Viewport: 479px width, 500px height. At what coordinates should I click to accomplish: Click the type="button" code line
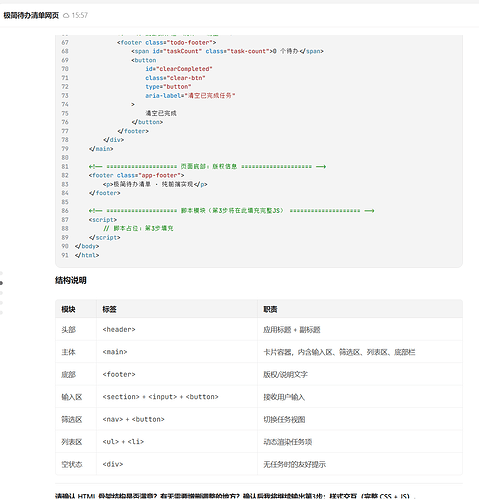(168, 86)
